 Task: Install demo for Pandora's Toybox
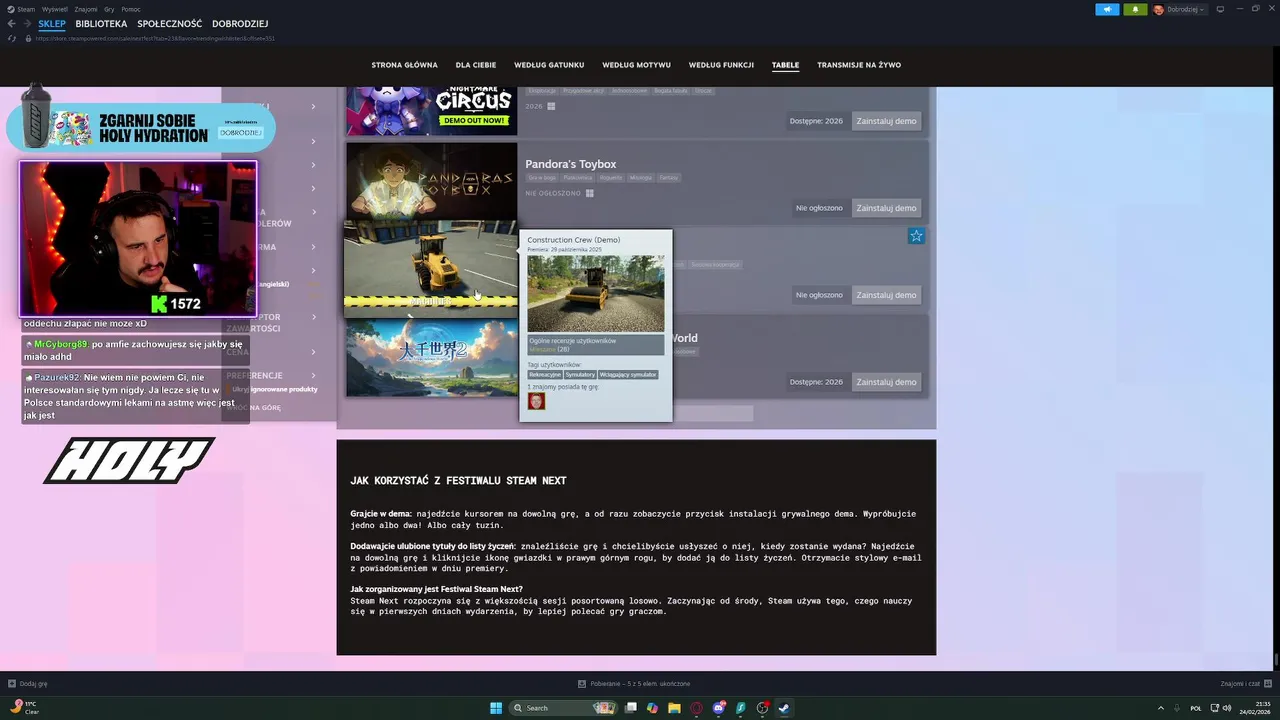click(886, 208)
